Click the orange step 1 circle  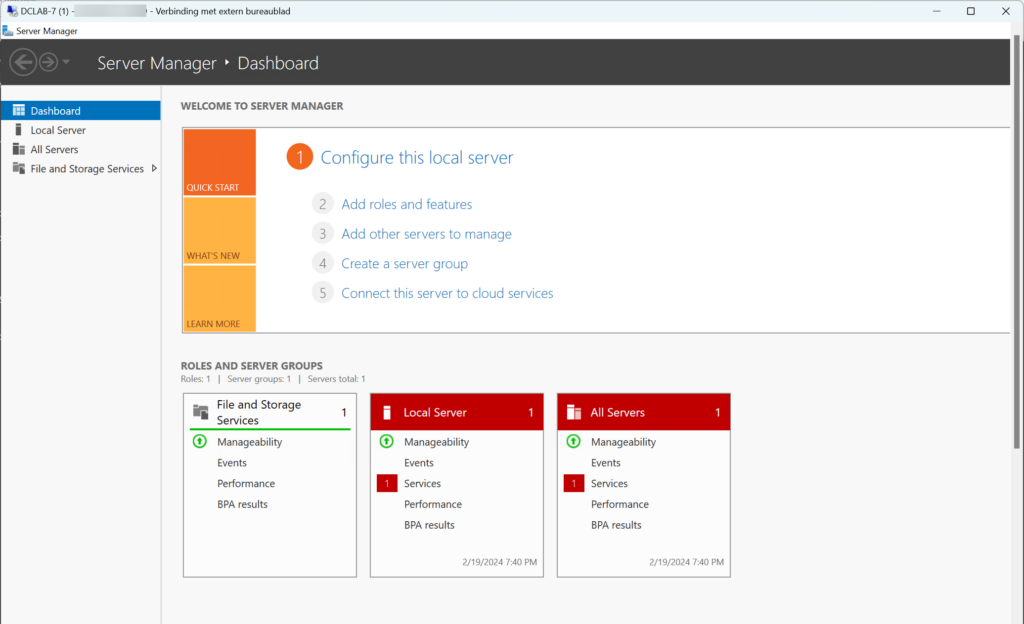300,157
